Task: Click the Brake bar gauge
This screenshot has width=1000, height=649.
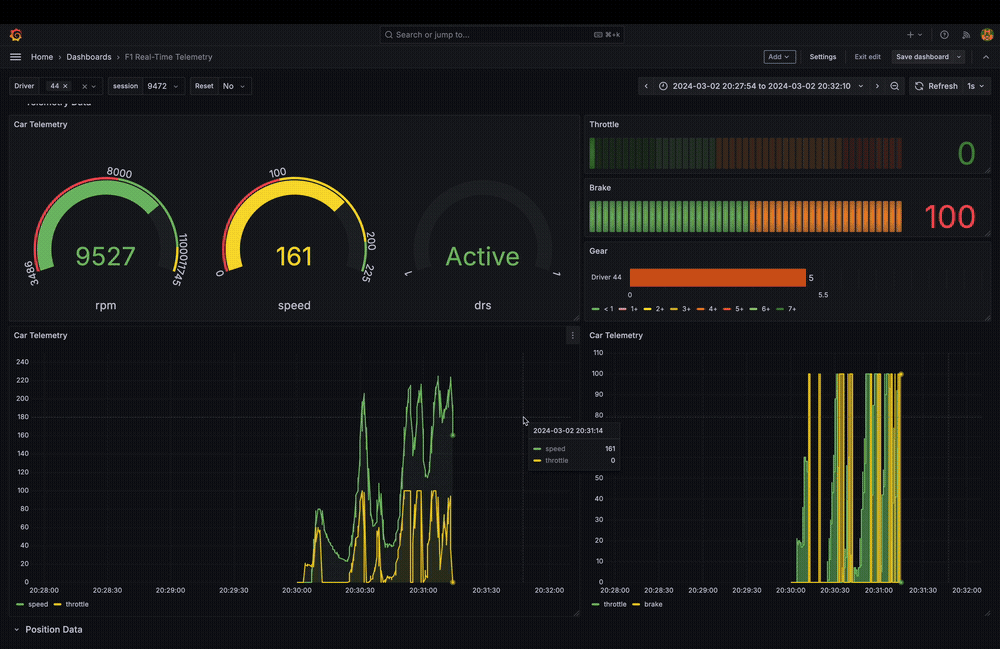Action: [x=745, y=216]
